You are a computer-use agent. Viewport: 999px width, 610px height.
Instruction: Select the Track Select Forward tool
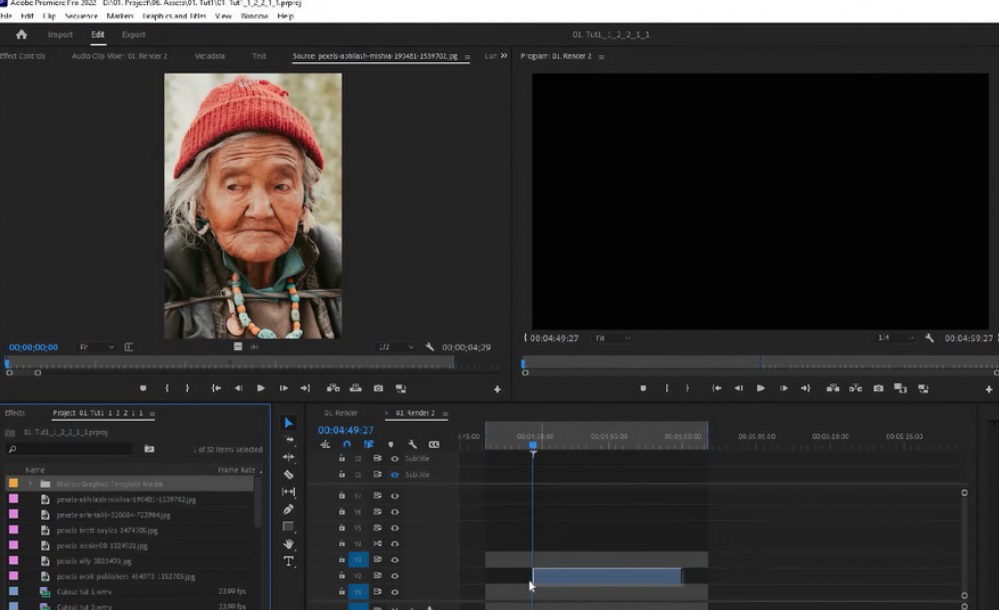point(289,439)
